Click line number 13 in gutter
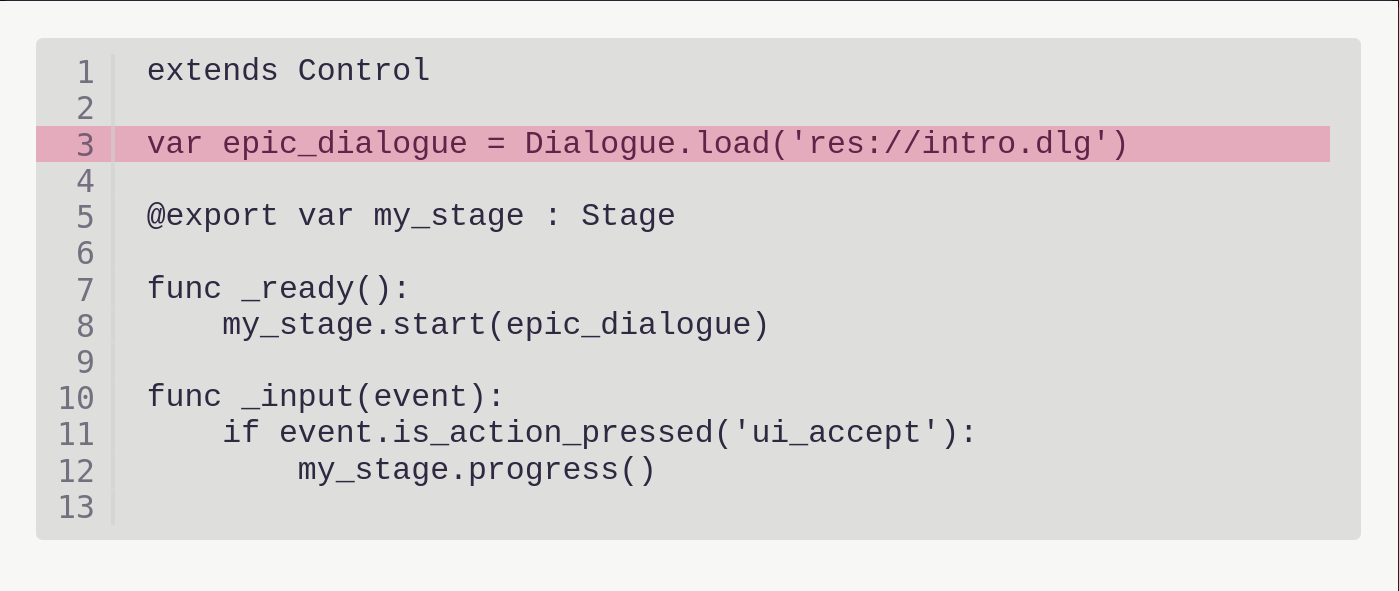The image size is (1399, 591). coord(76,507)
